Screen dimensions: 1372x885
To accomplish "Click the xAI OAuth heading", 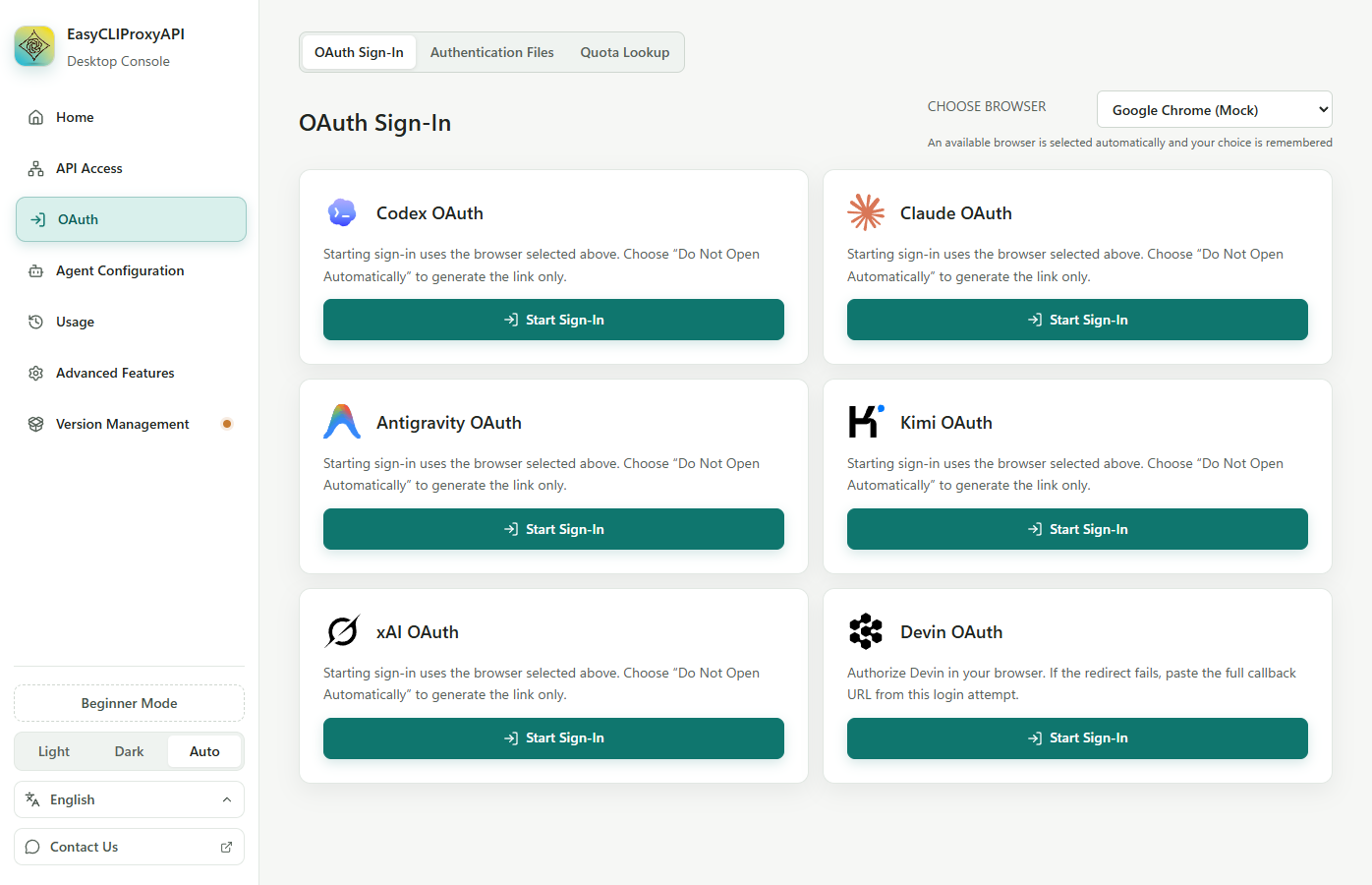I will point(418,632).
